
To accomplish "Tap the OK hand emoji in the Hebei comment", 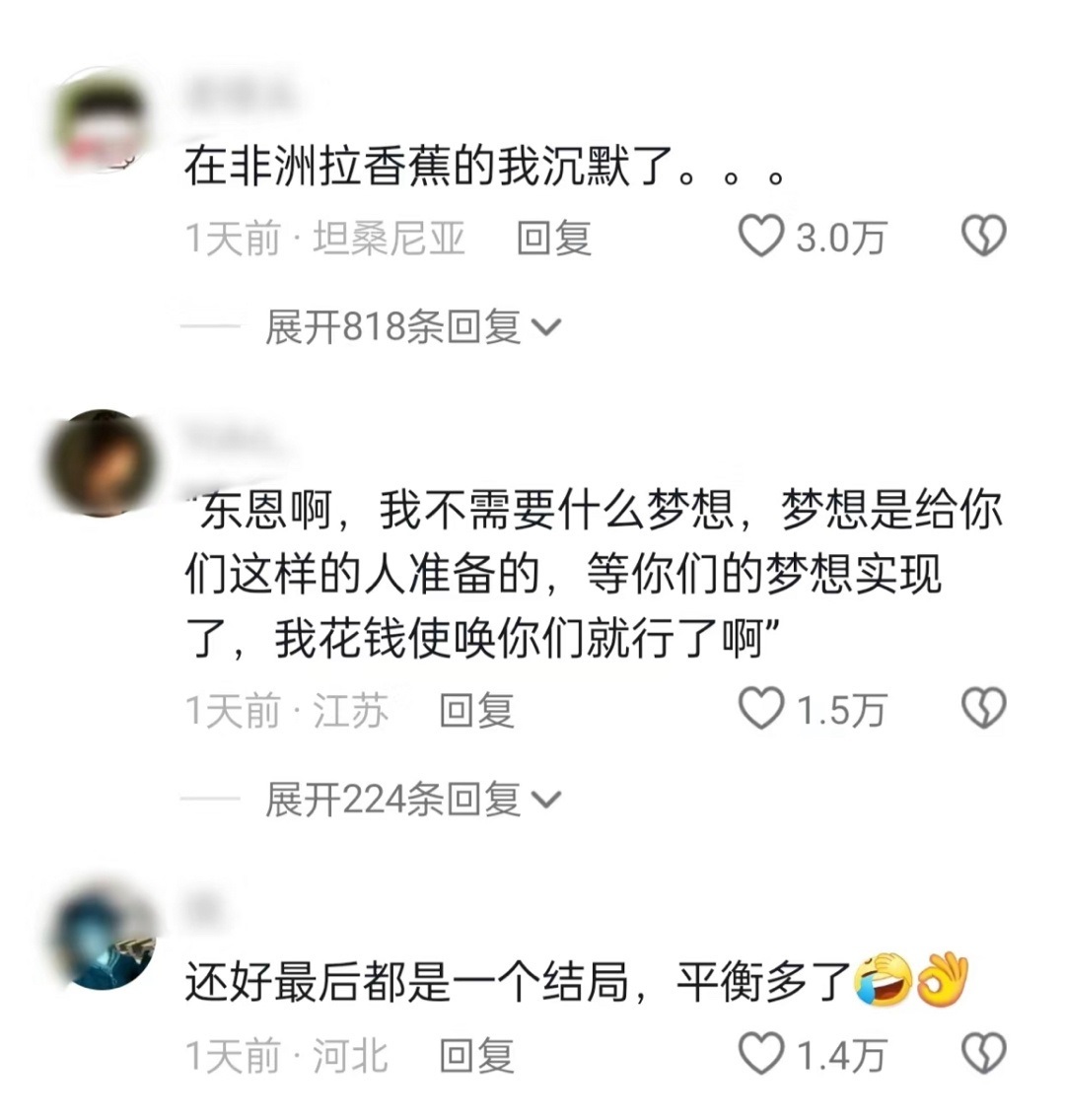I will (x=942, y=979).
